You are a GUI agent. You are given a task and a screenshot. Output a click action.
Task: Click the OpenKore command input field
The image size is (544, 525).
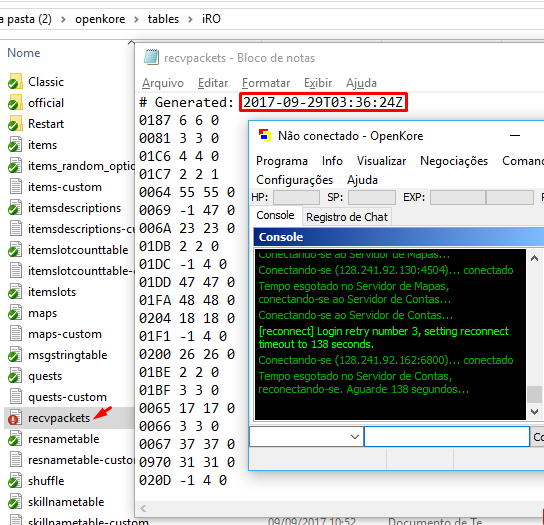447,437
